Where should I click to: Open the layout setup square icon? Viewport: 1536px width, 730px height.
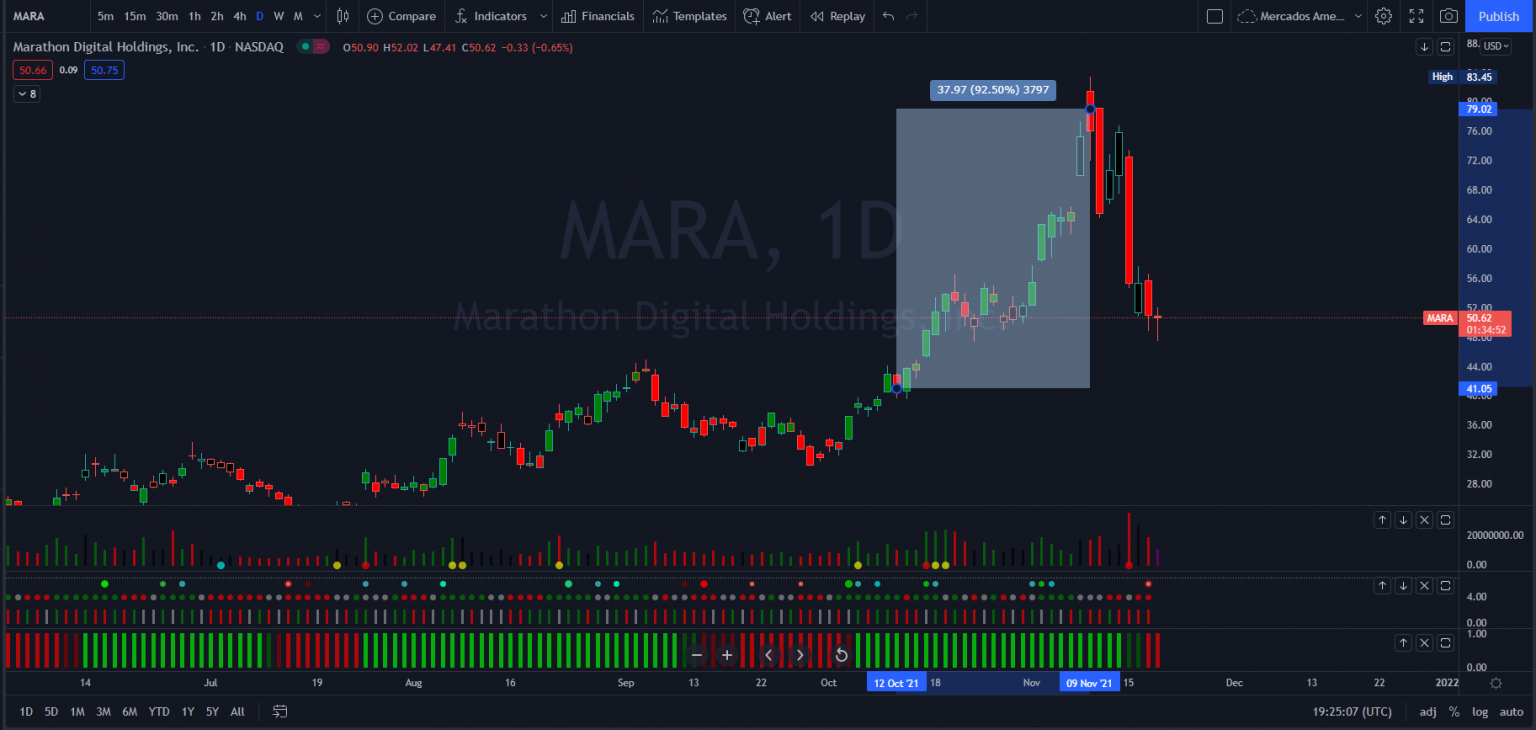(x=1215, y=16)
